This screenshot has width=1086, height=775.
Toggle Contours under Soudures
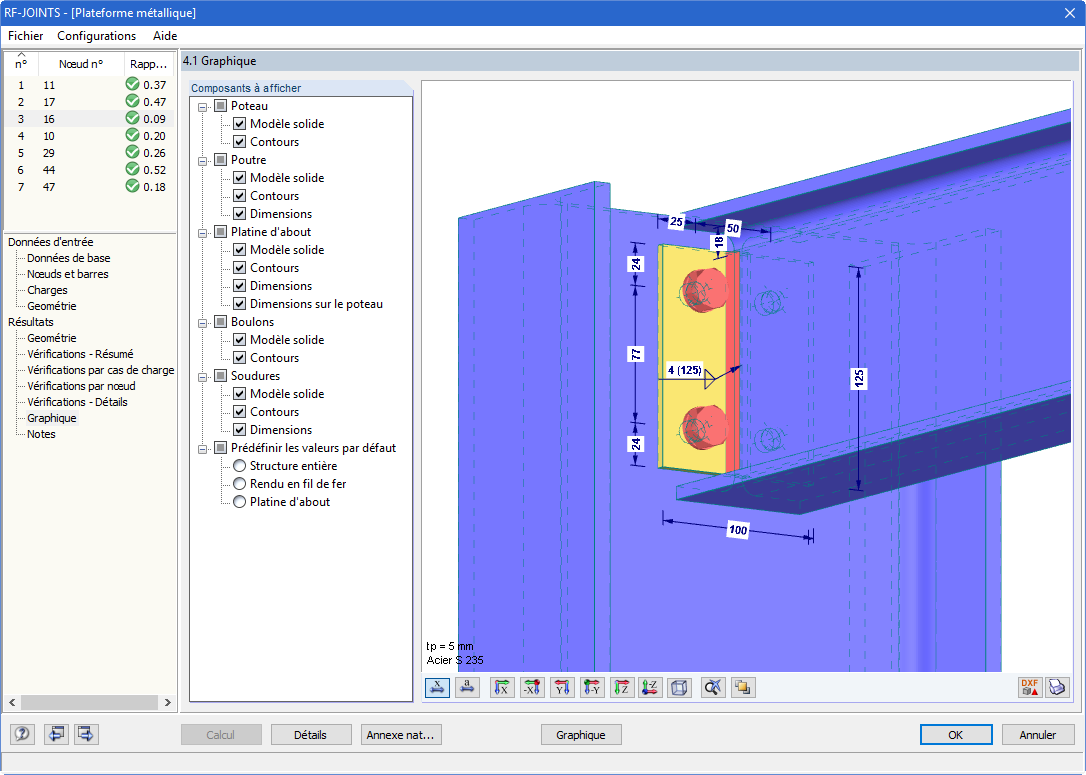240,412
